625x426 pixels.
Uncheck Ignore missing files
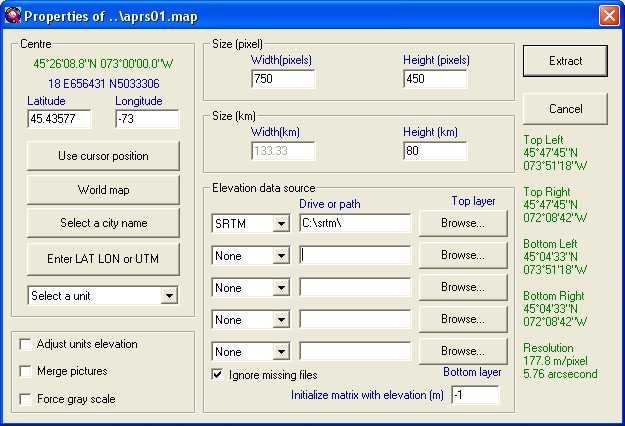click(x=219, y=375)
